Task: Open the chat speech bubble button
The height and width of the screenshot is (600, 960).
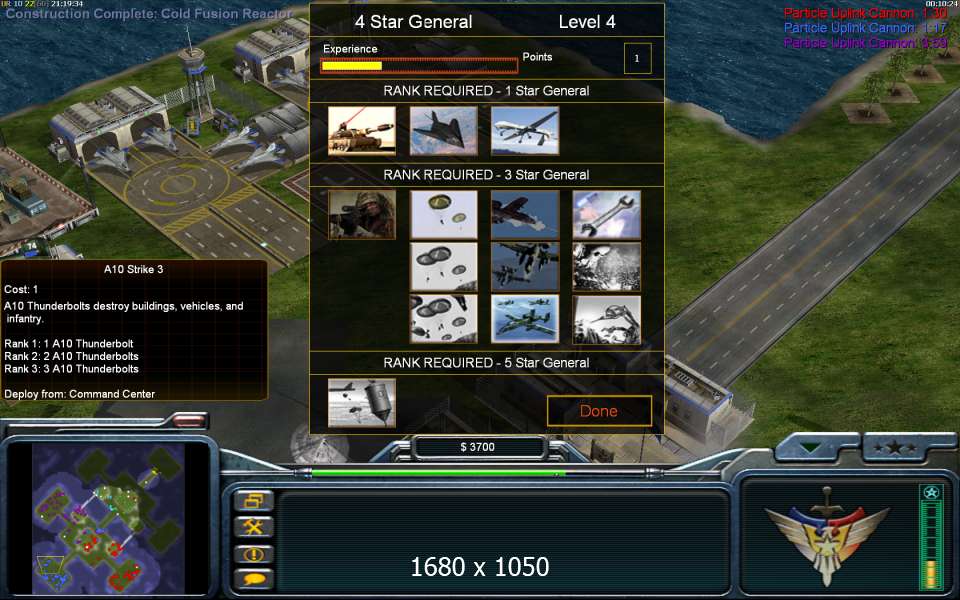Action: [x=253, y=579]
